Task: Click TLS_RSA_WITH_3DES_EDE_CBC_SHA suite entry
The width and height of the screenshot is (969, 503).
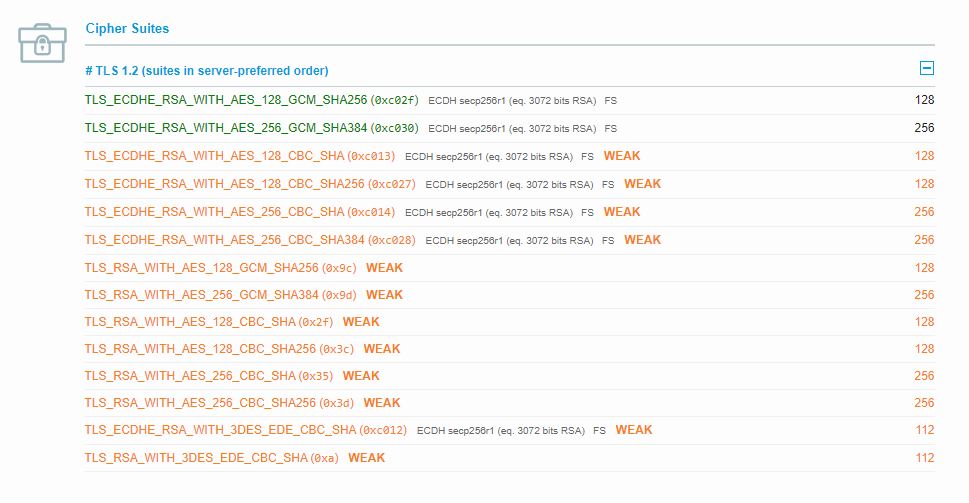Action: click(196, 458)
